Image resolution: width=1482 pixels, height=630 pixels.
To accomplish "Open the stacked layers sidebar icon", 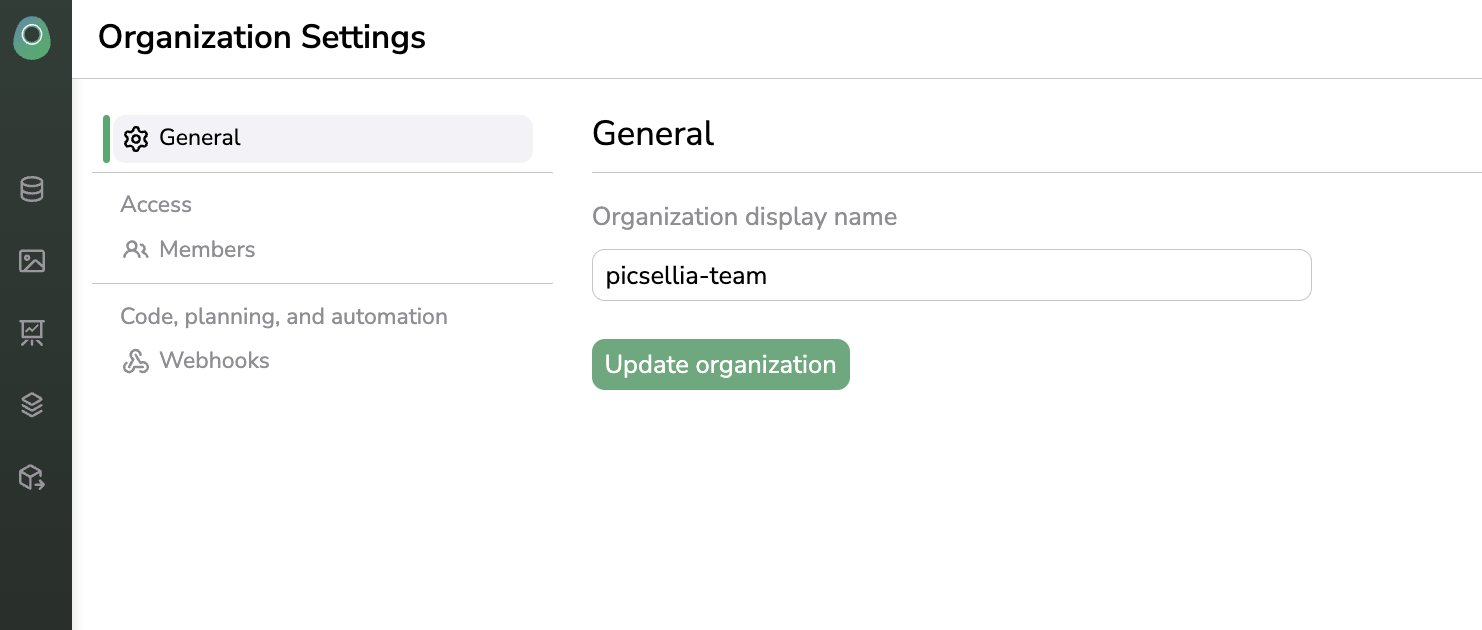I will pyautogui.click(x=32, y=405).
